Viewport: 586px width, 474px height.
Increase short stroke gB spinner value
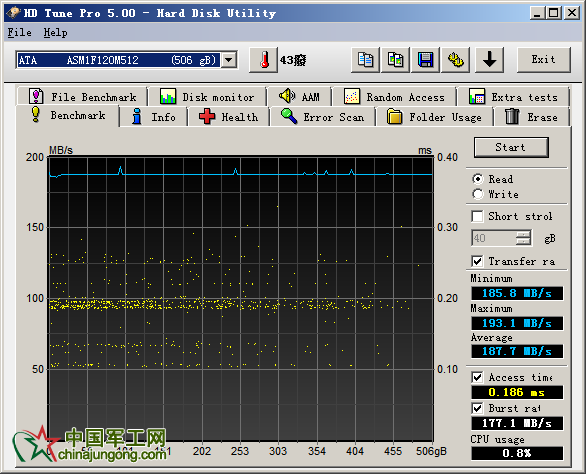523,234
